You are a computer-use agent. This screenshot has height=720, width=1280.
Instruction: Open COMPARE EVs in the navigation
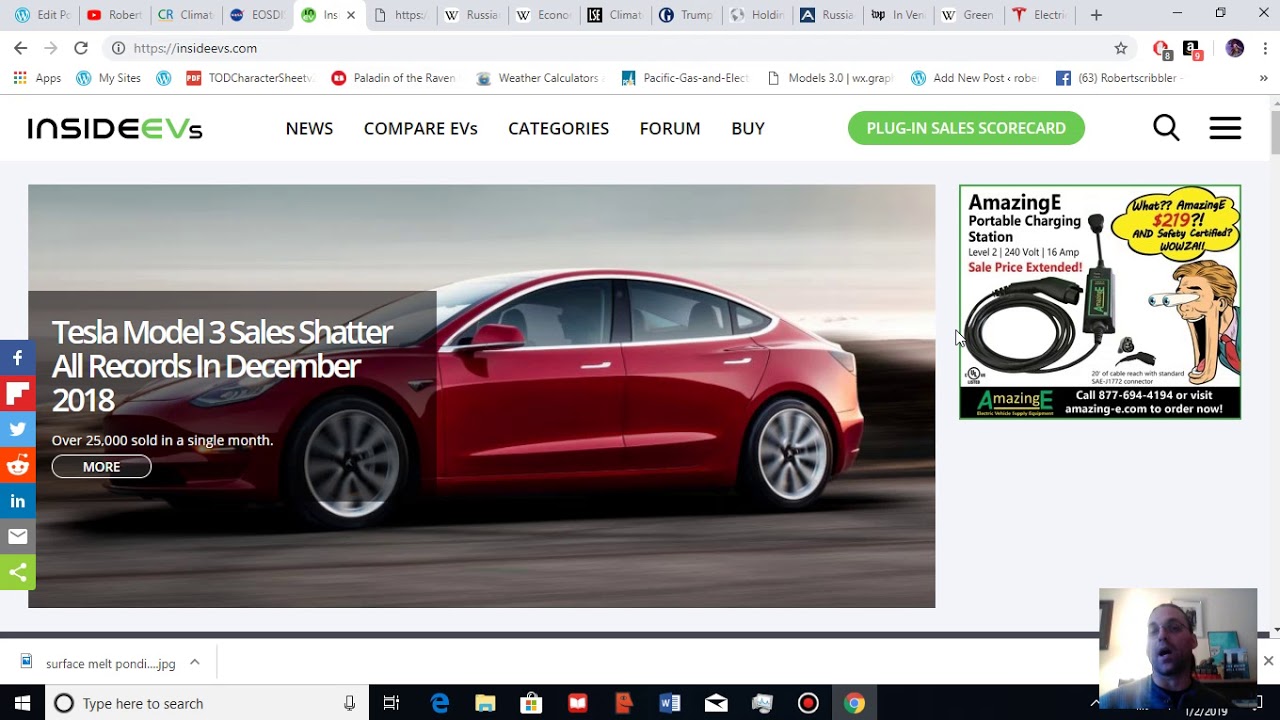[421, 128]
